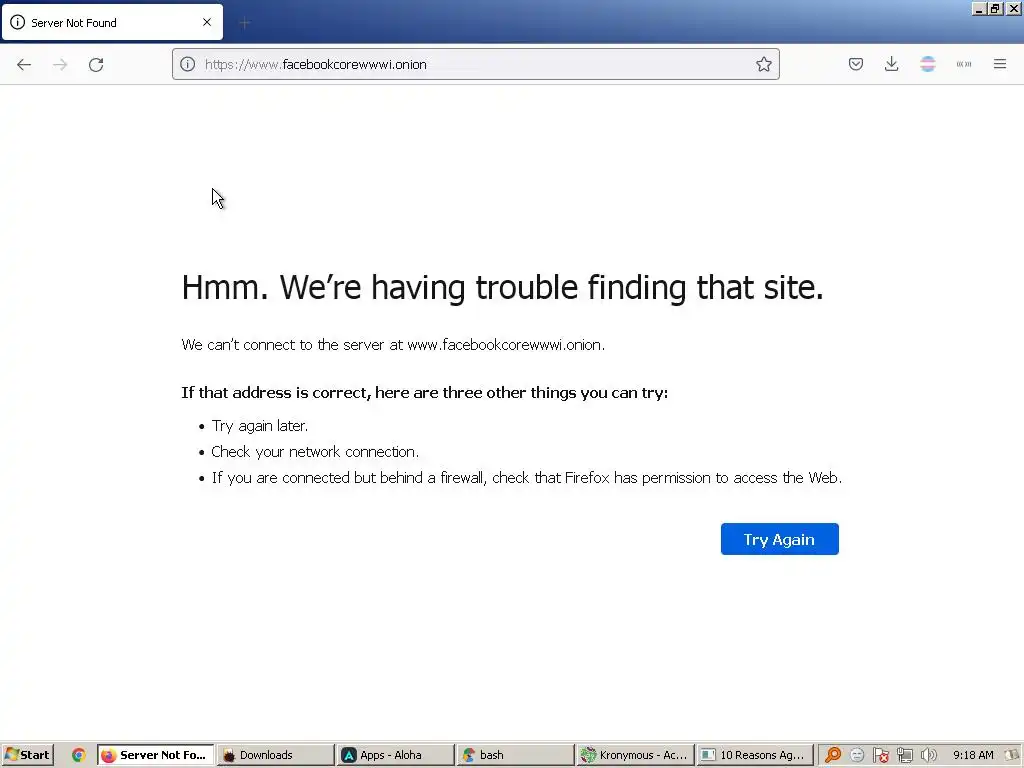Click the forward navigation arrow

coord(60,64)
